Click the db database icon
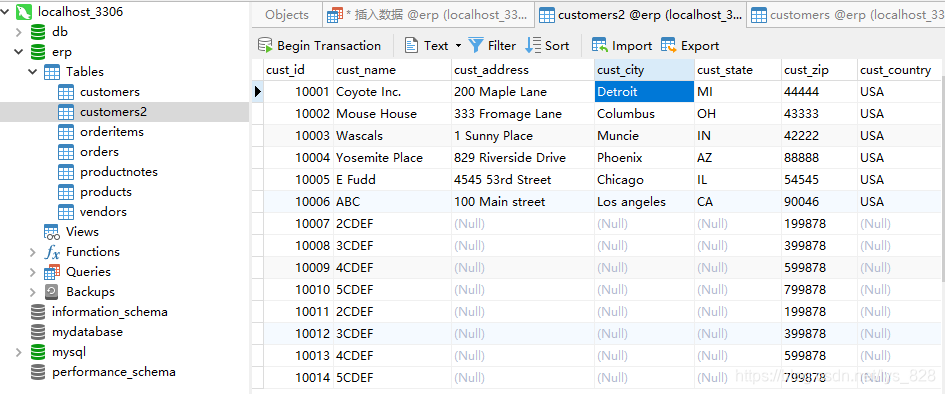The height and width of the screenshot is (394, 945). 38,32
